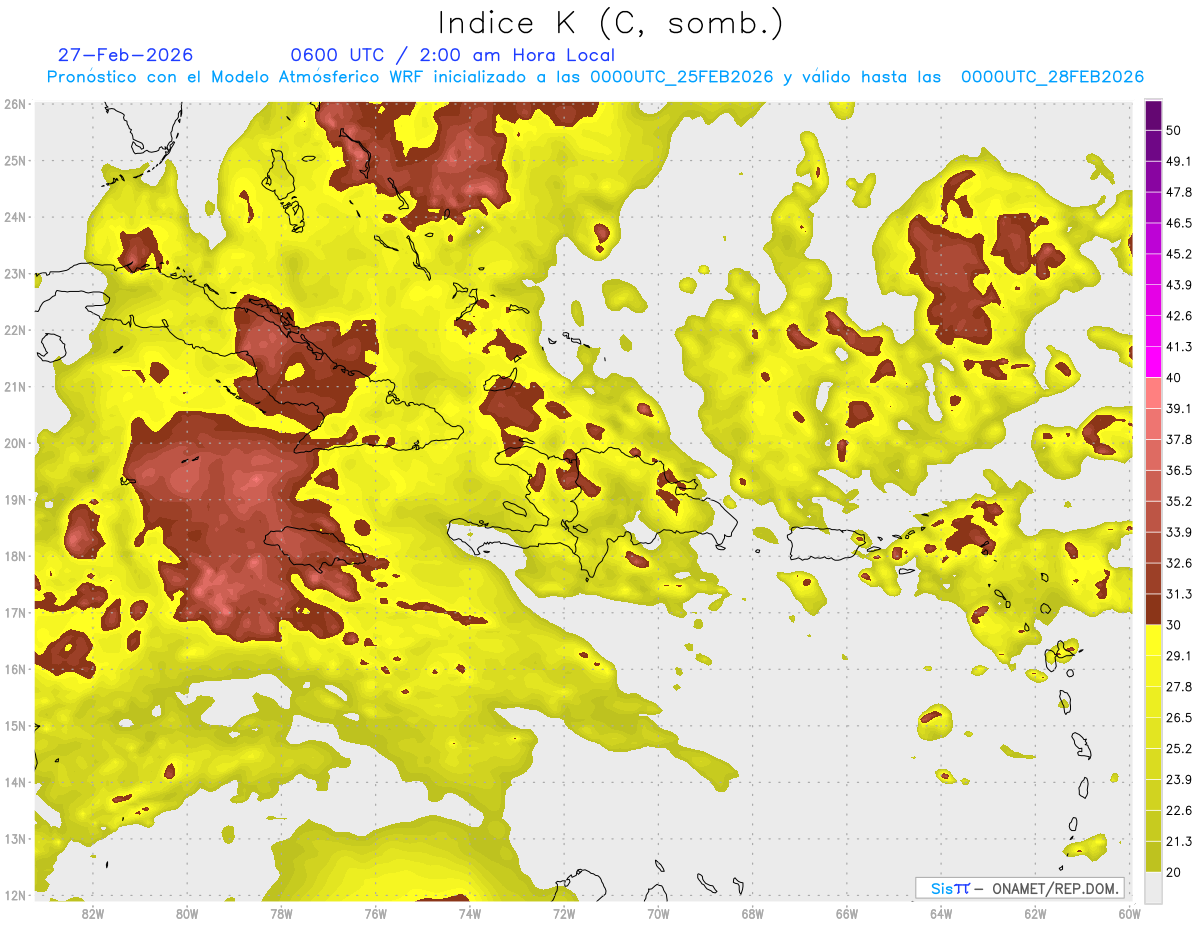Click the colorbar value 23.9
This screenshot has height=927, width=1200.
point(1178,780)
